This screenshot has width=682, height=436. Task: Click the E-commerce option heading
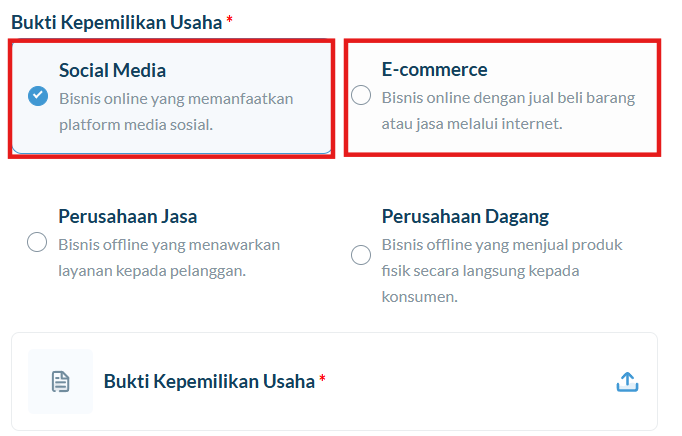click(x=435, y=70)
